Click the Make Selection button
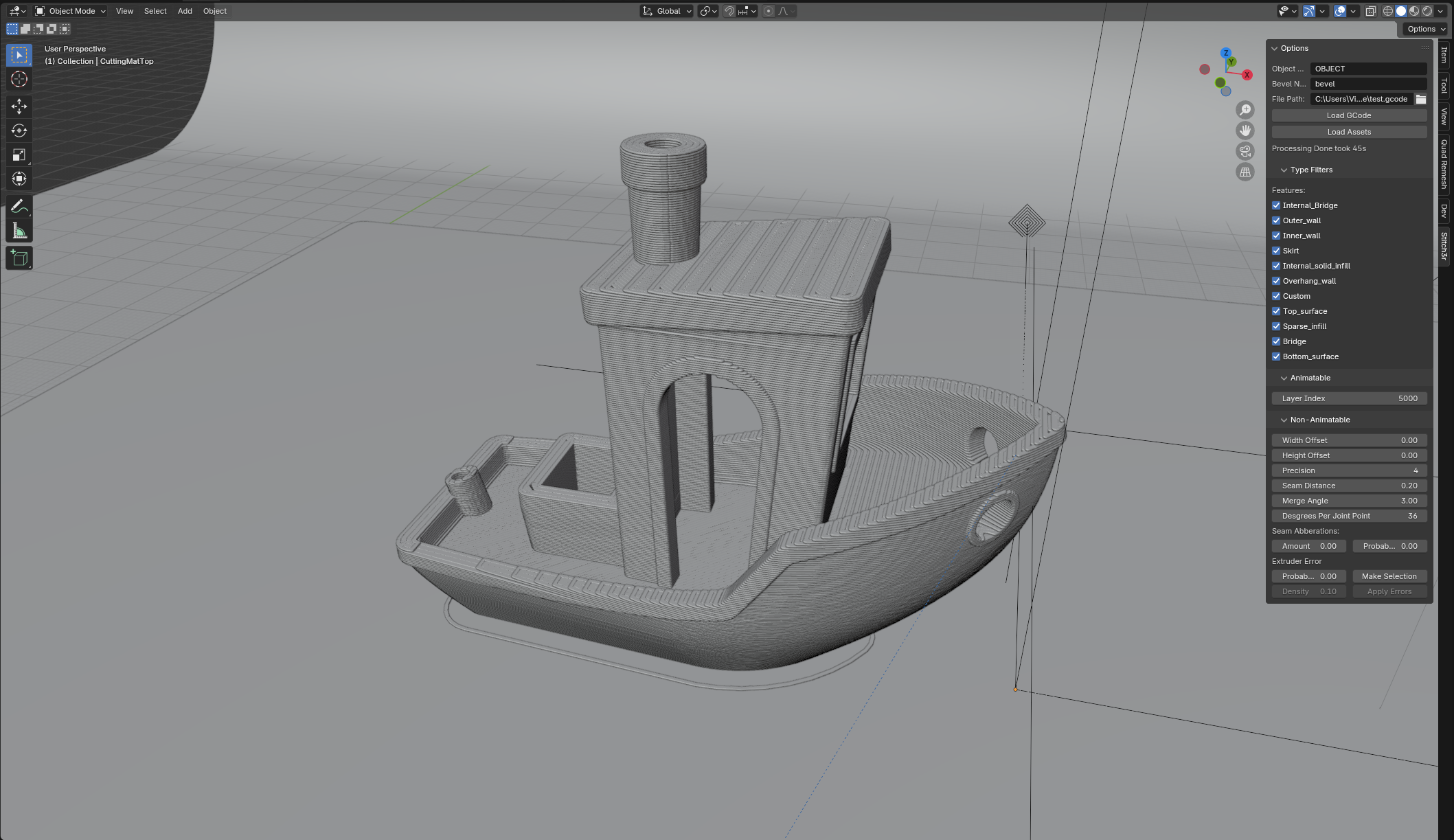The height and width of the screenshot is (840, 1454). (x=1389, y=576)
